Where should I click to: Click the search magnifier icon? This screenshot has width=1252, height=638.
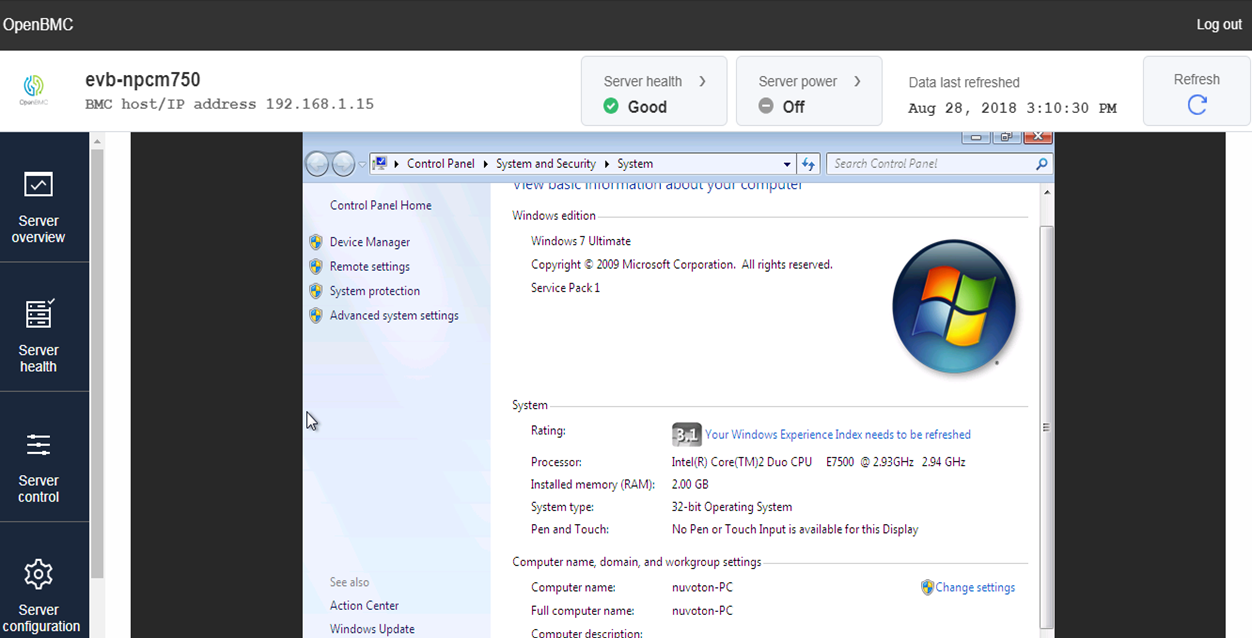tap(1041, 164)
